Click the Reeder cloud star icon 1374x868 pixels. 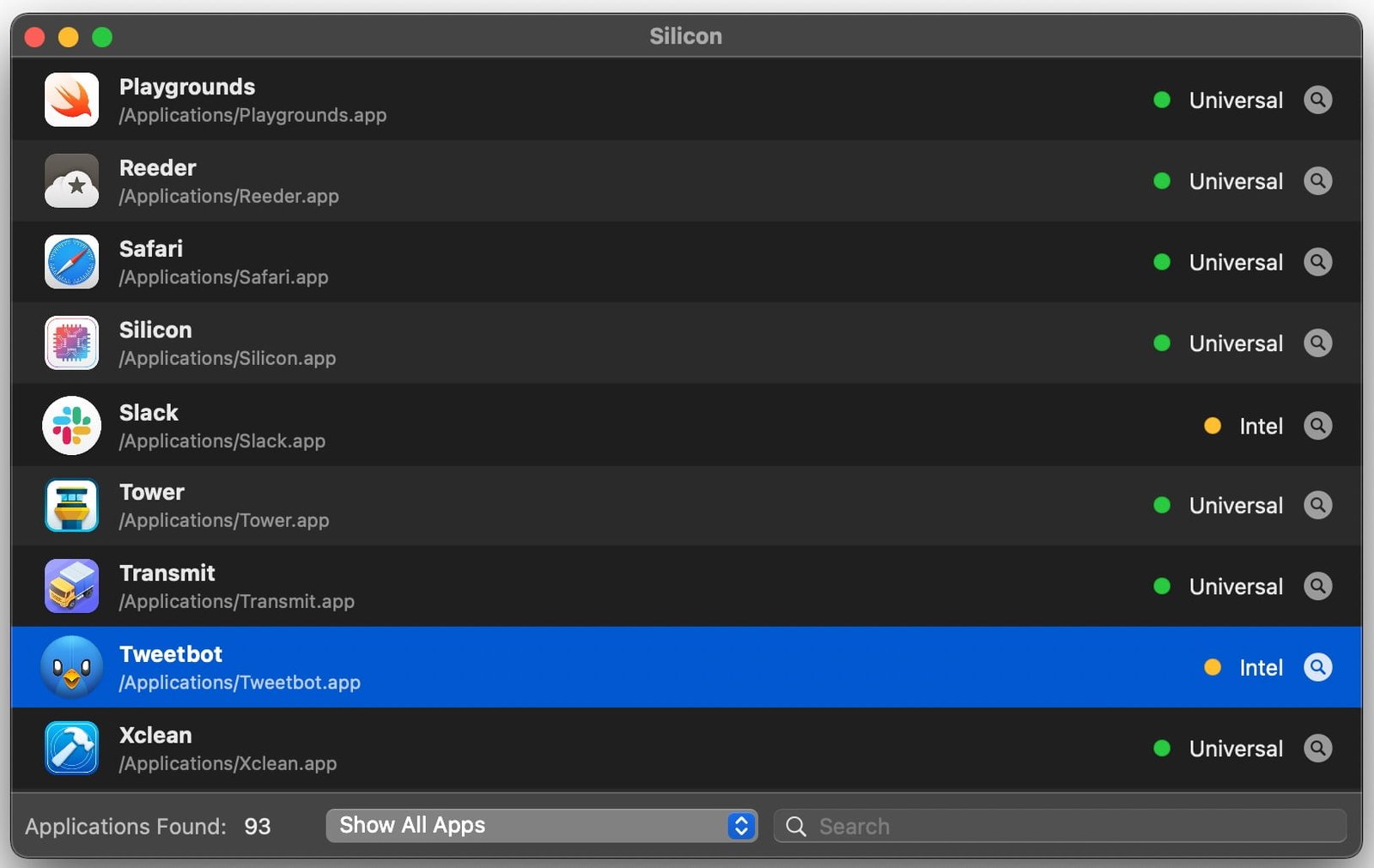pos(71,181)
